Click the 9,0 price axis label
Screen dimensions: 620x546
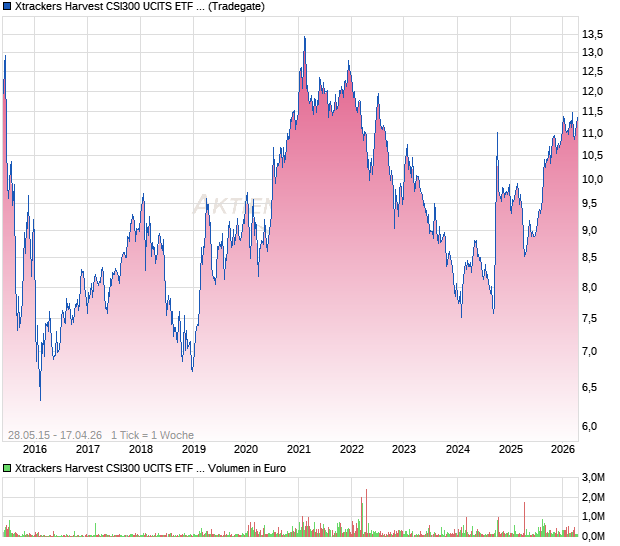(589, 230)
